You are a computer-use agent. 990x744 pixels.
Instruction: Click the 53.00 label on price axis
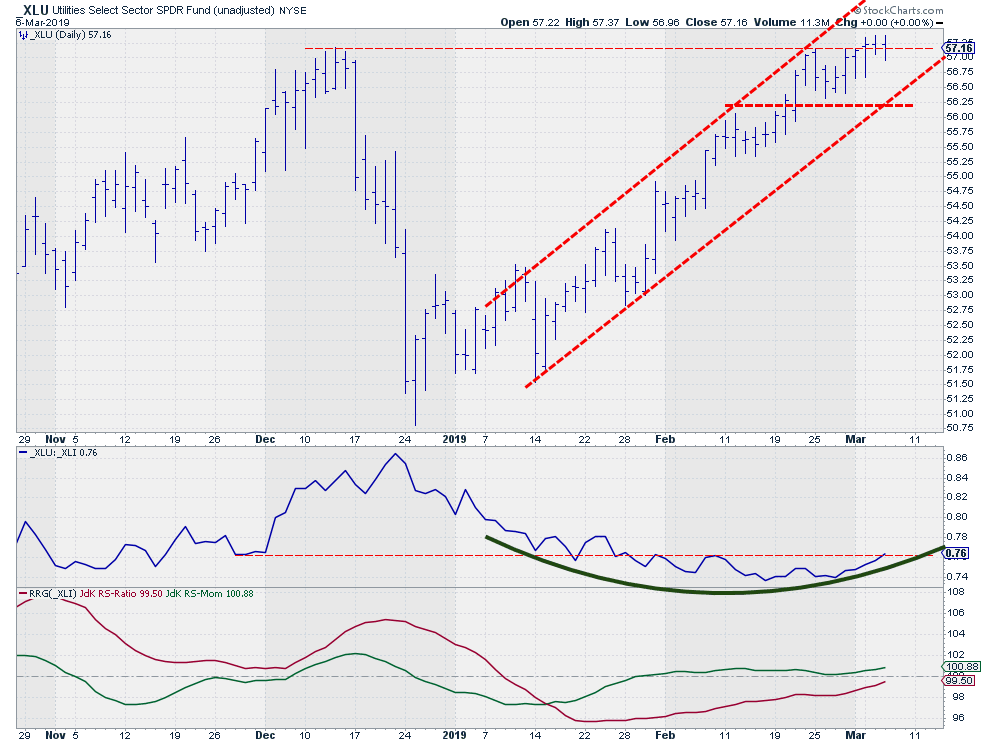point(959,295)
